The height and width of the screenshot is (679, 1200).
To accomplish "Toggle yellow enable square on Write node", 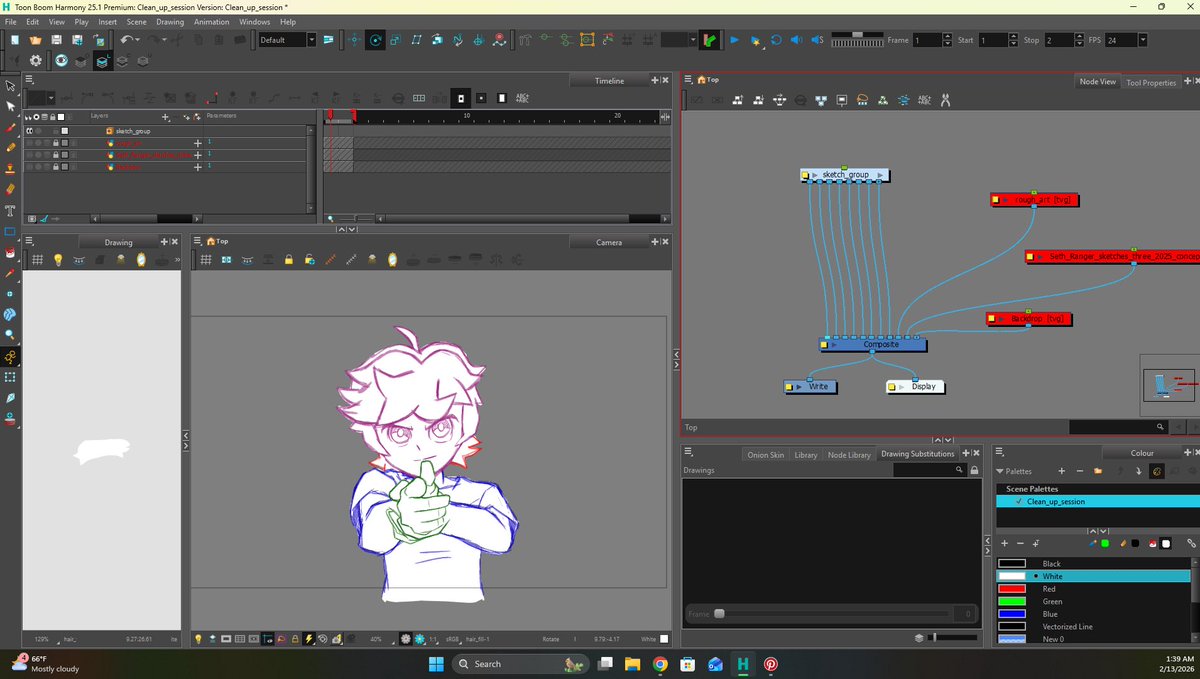I will 788,387.
